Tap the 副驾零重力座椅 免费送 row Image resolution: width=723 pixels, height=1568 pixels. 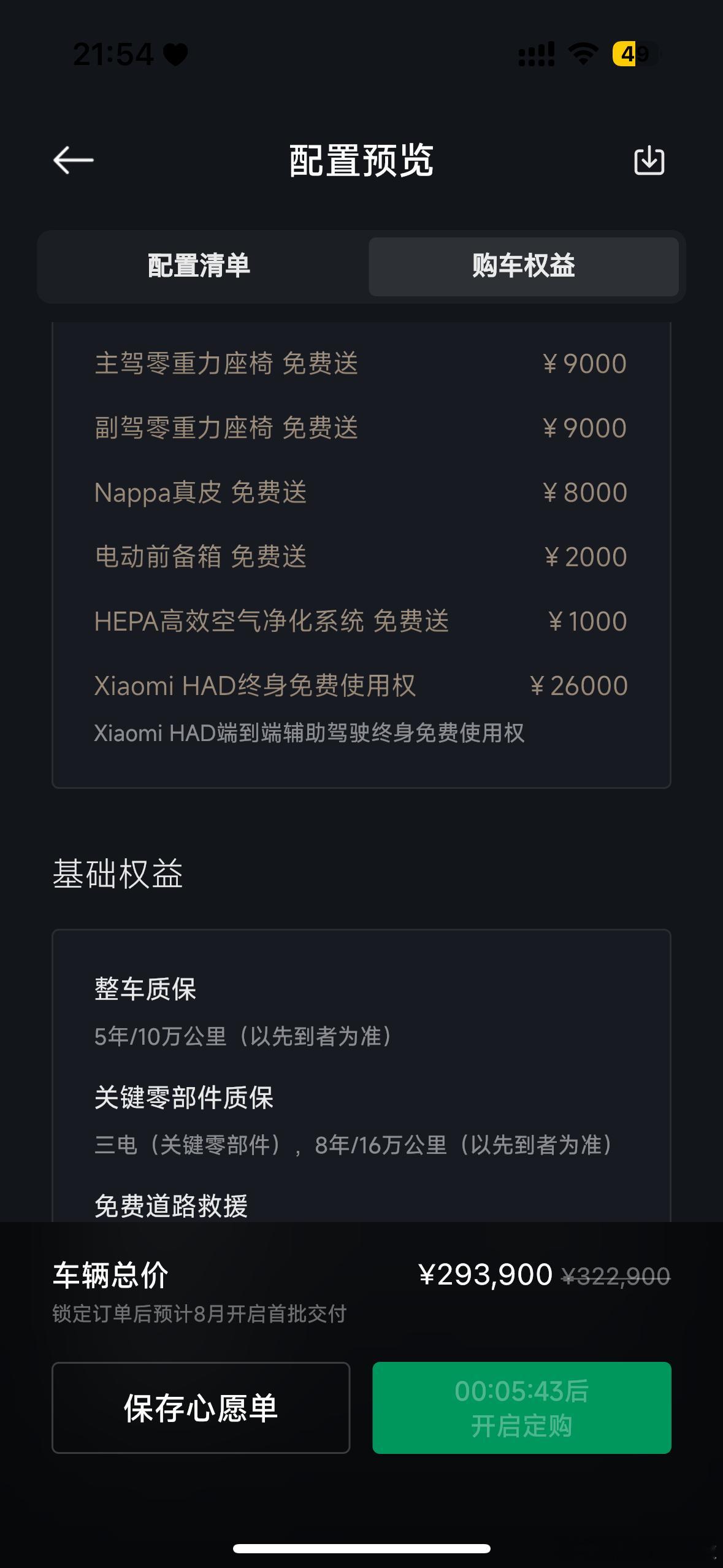click(361, 428)
